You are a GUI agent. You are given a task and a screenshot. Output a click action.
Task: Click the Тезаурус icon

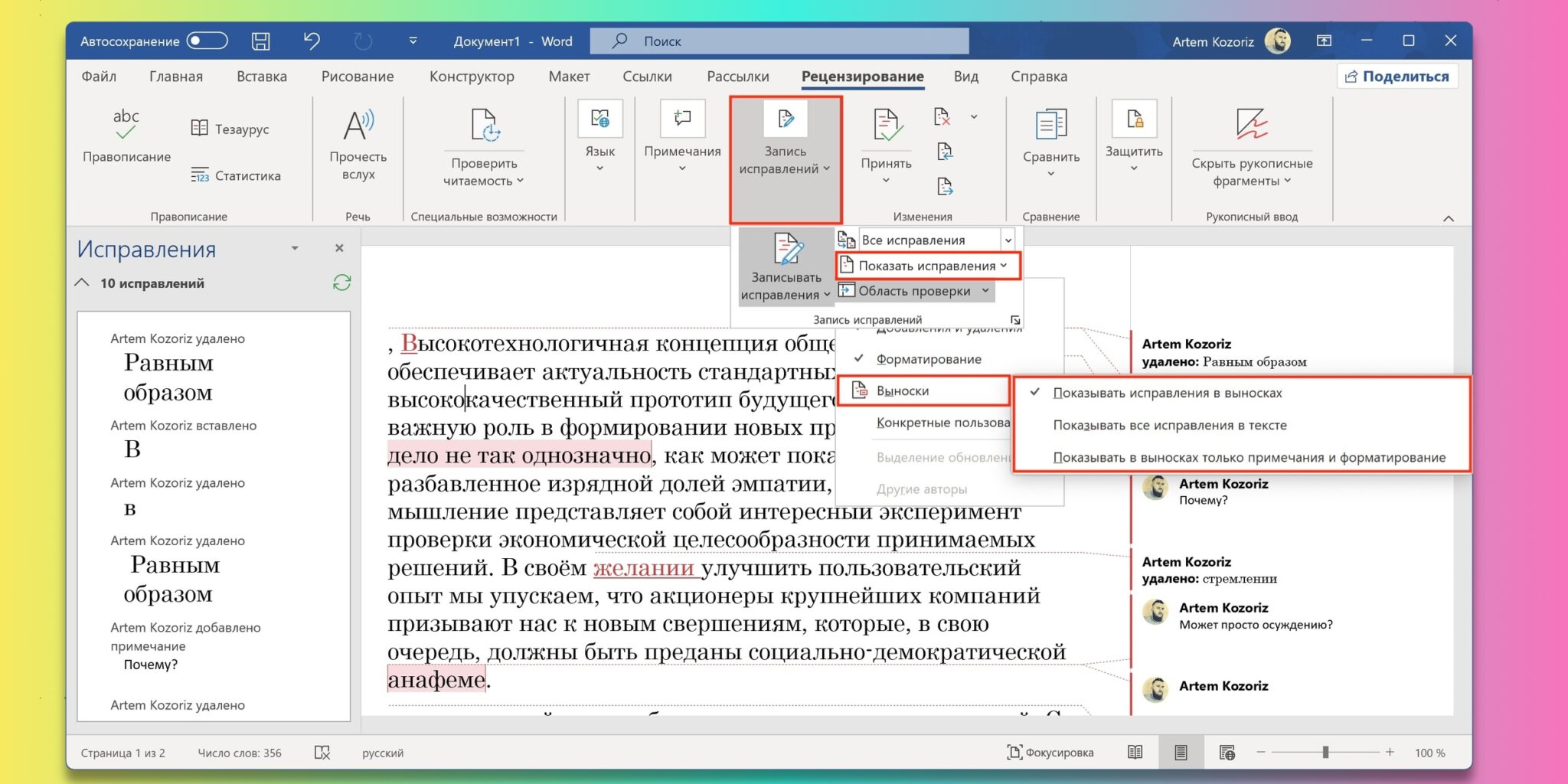pyautogui.click(x=199, y=129)
